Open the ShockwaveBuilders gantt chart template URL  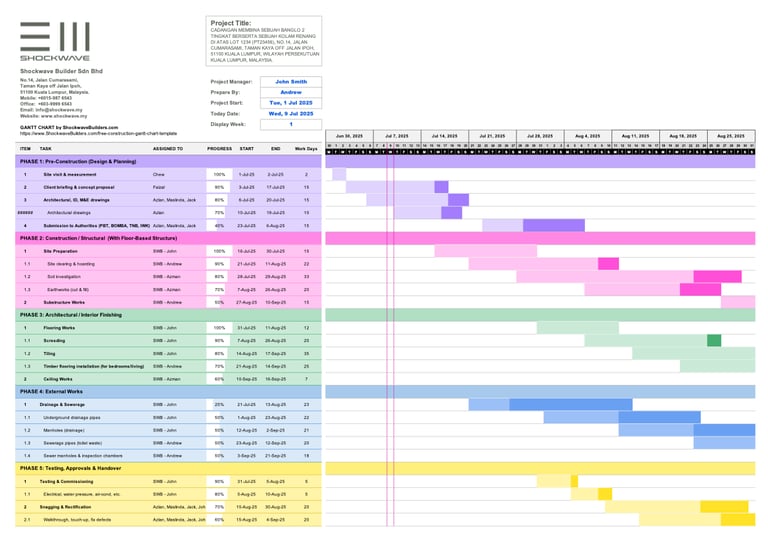[98, 133]
